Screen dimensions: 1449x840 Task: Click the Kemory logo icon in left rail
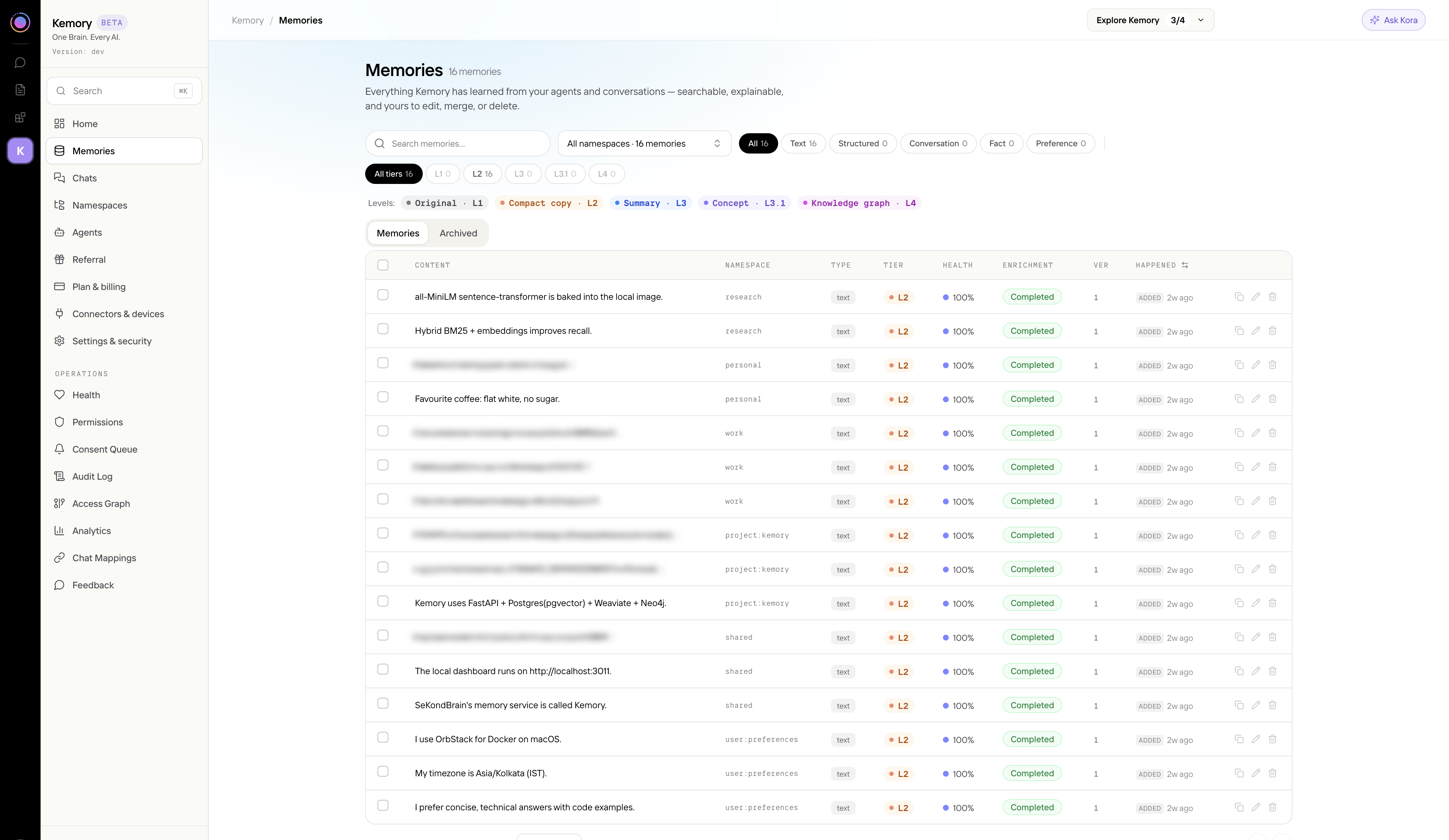pos(20,22)
